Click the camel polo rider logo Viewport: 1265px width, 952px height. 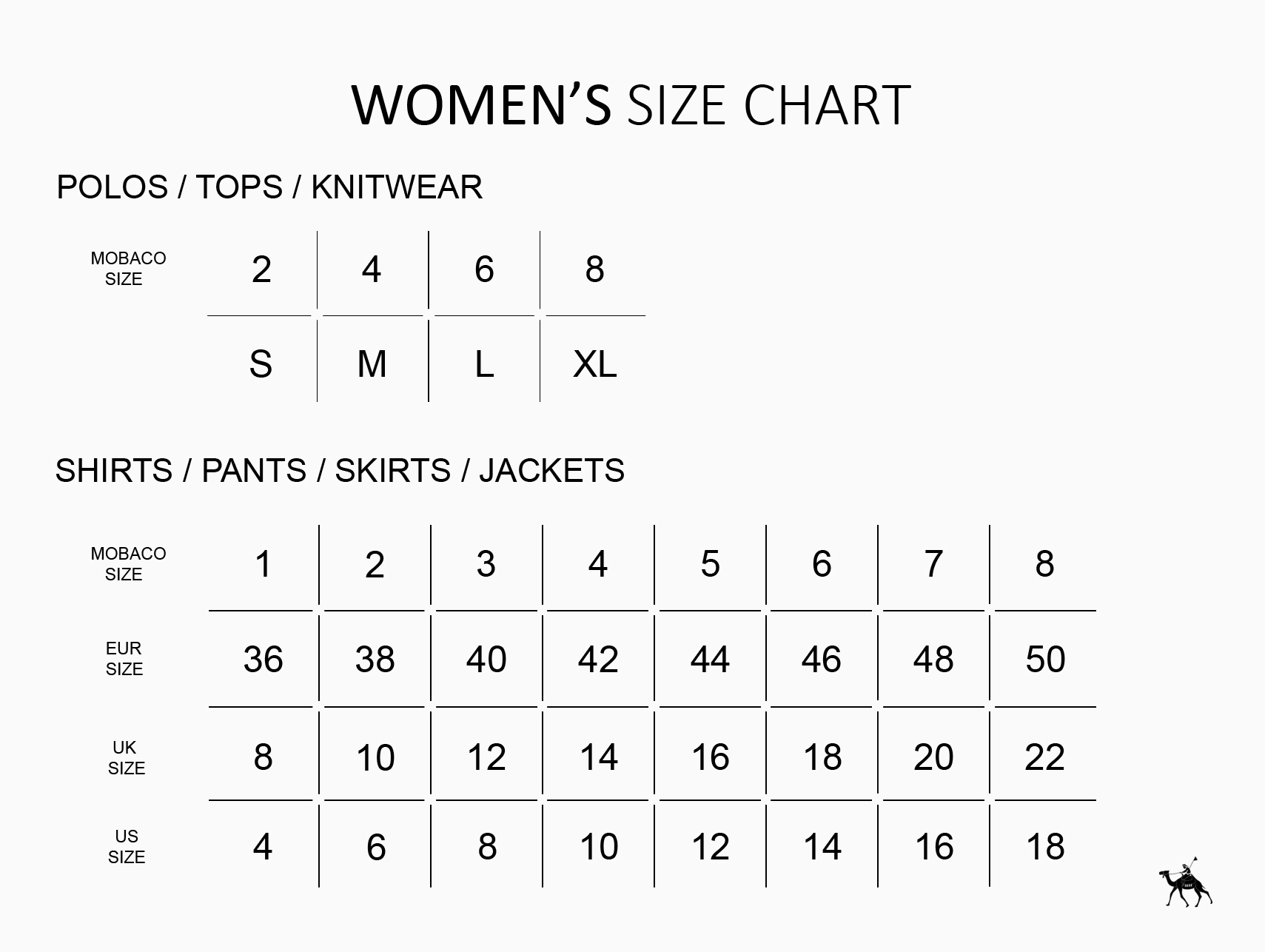[x=1185, y=882]
